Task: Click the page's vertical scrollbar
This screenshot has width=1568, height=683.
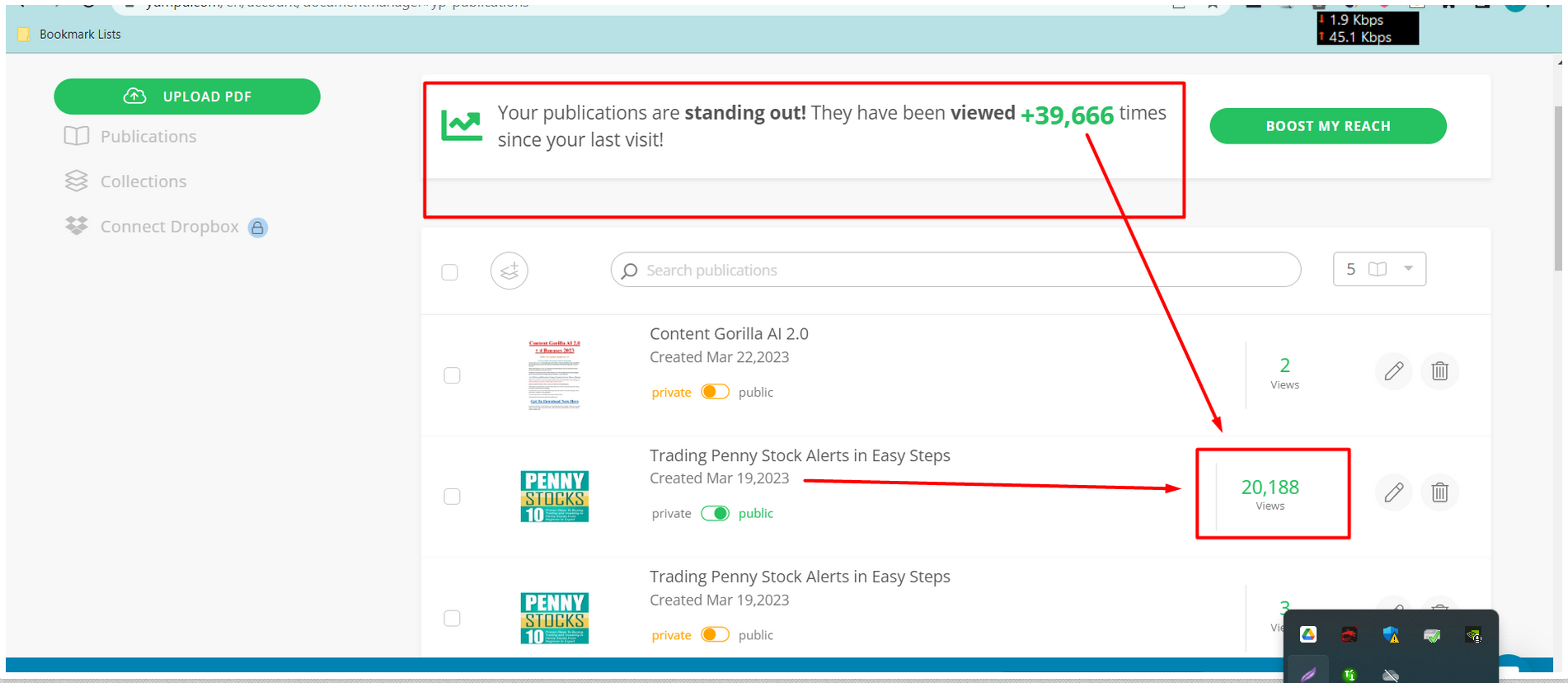Action: (1557, 188)
